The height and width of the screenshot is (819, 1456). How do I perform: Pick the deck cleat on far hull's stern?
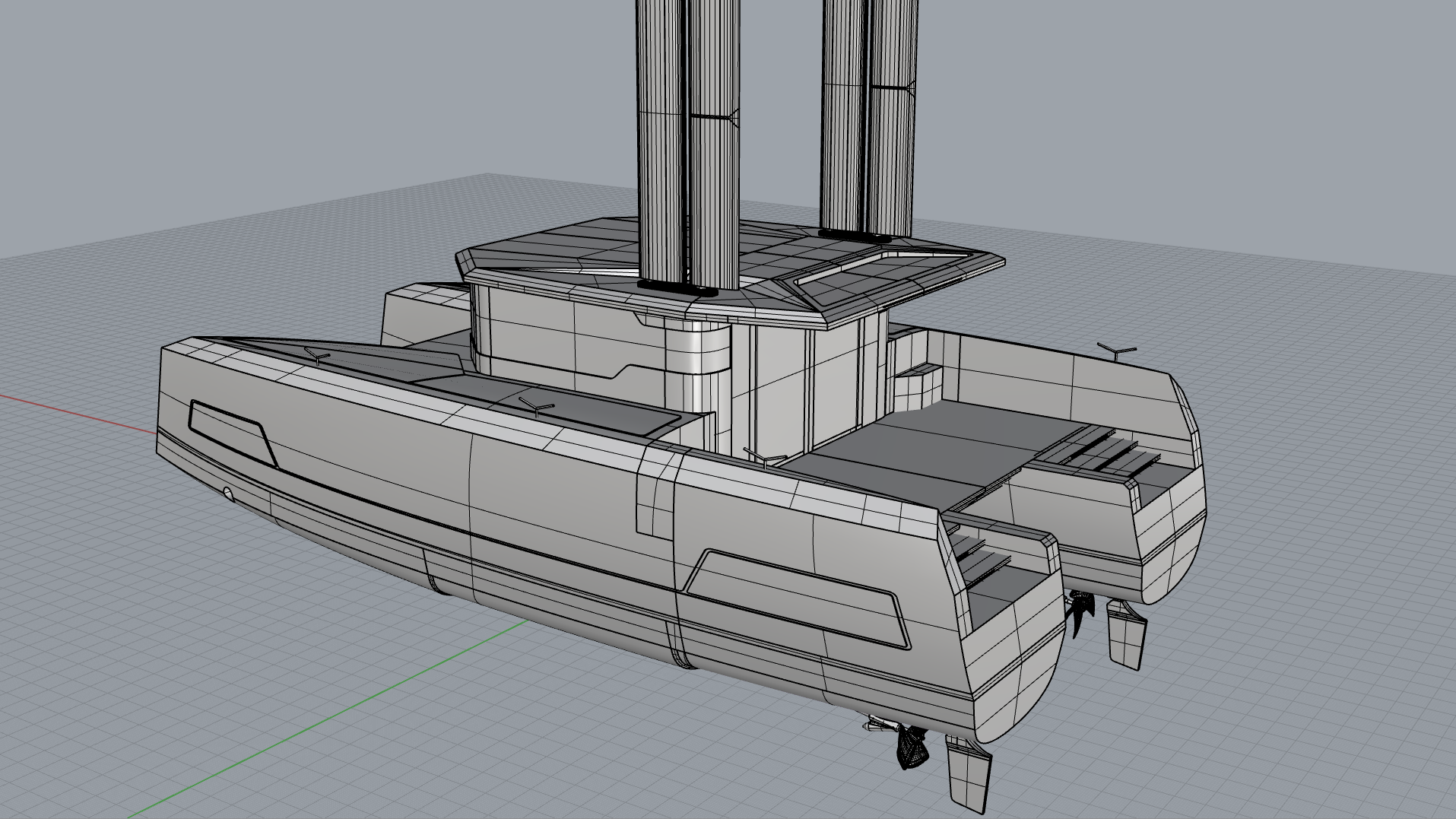coord(1116,351)
